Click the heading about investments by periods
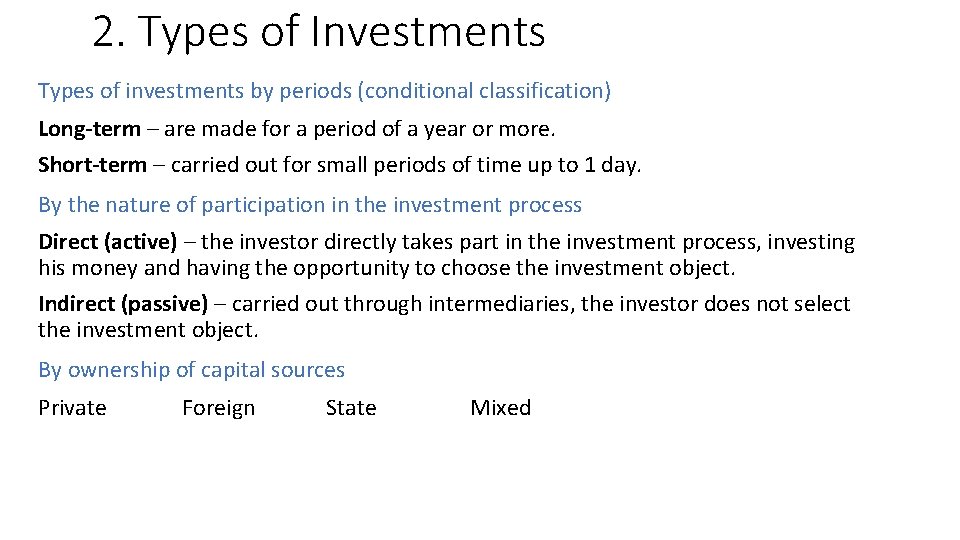 324,91
